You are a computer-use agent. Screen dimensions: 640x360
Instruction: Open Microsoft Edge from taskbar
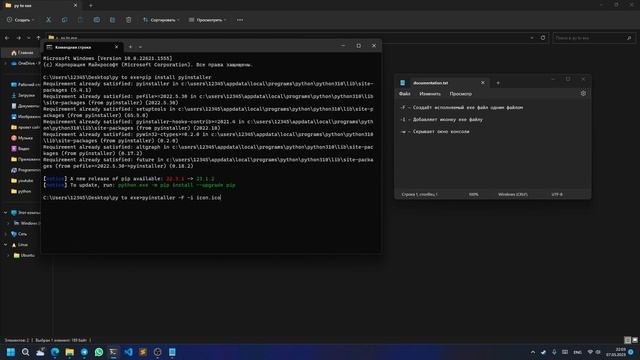[x=55, y=352]
